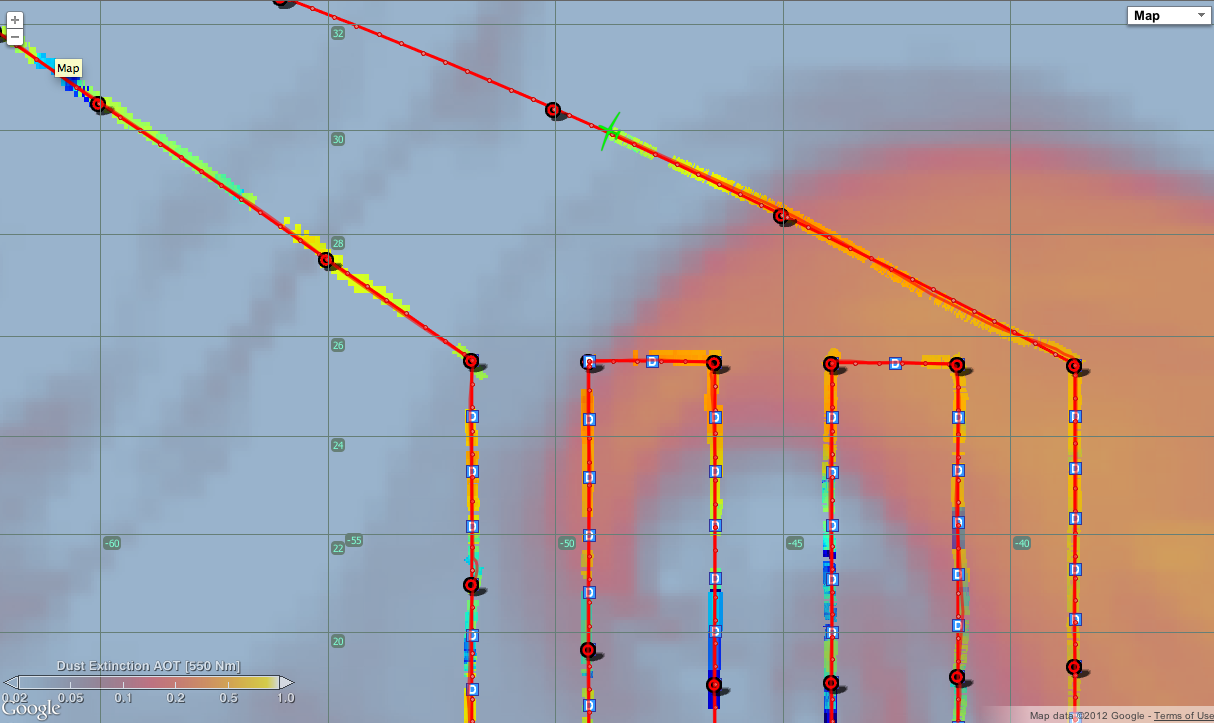Viewport: 1214px width, 723px height.
Task: Click the Google logo
Action: click(31, 708)
